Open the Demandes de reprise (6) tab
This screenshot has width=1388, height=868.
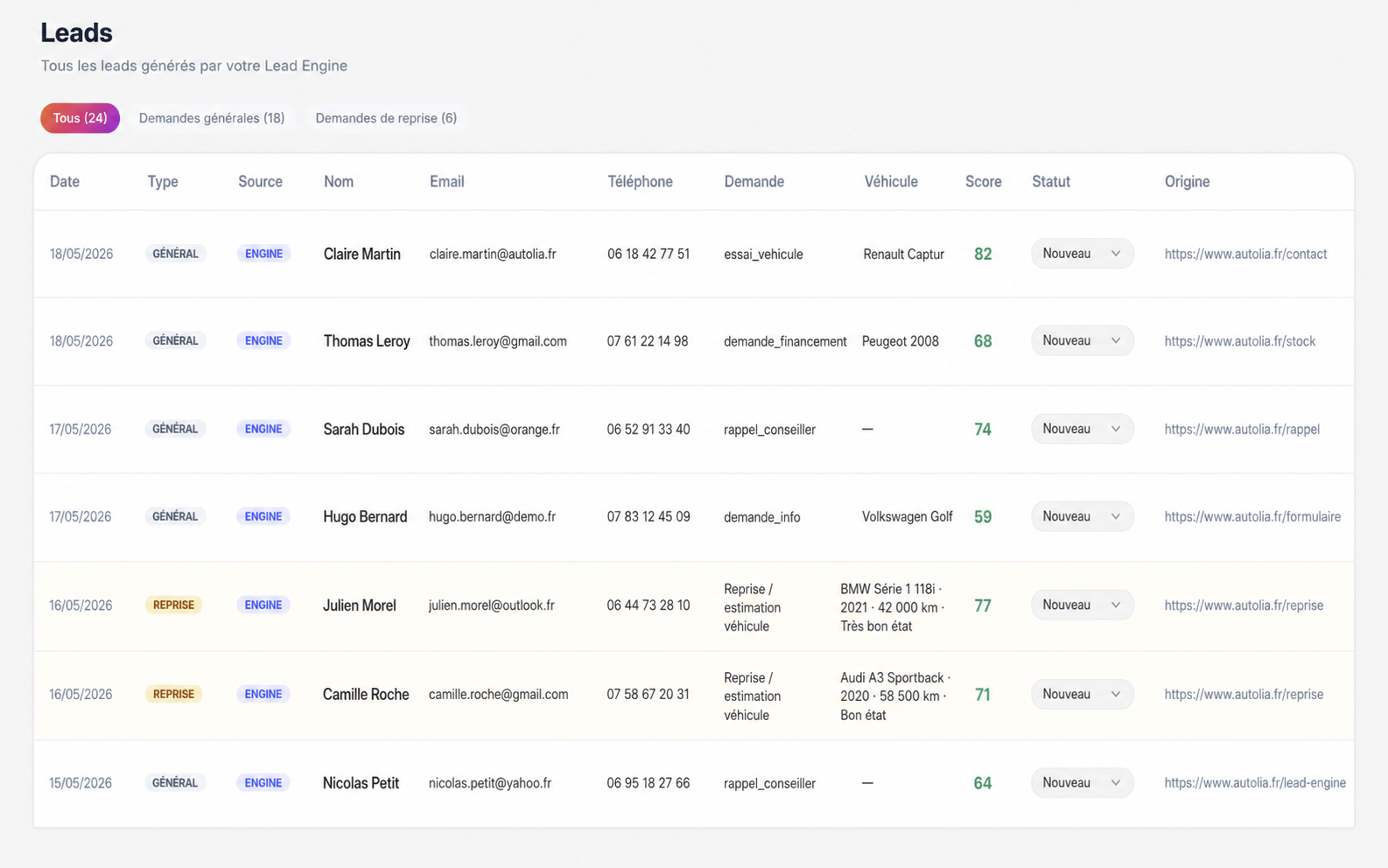coord(386,118)
